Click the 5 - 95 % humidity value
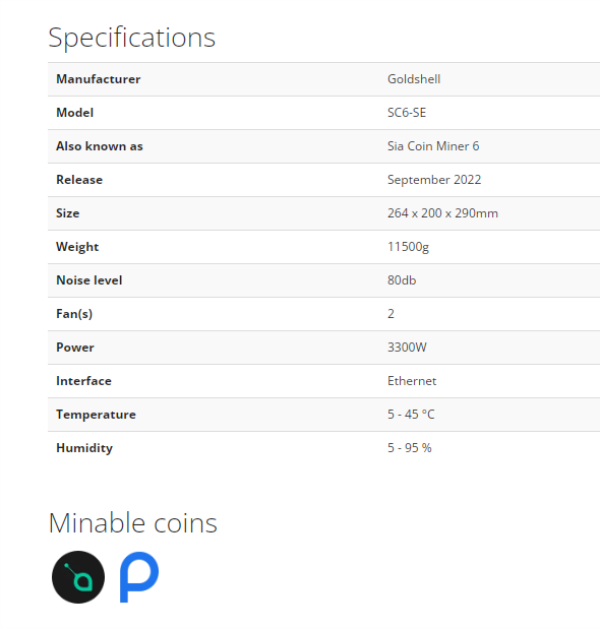 click(x=409, y=448)
